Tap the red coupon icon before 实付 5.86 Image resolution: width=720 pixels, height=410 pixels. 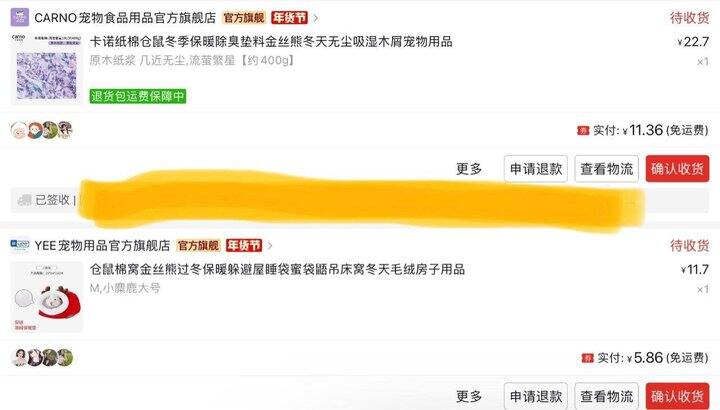pos(587,358)
